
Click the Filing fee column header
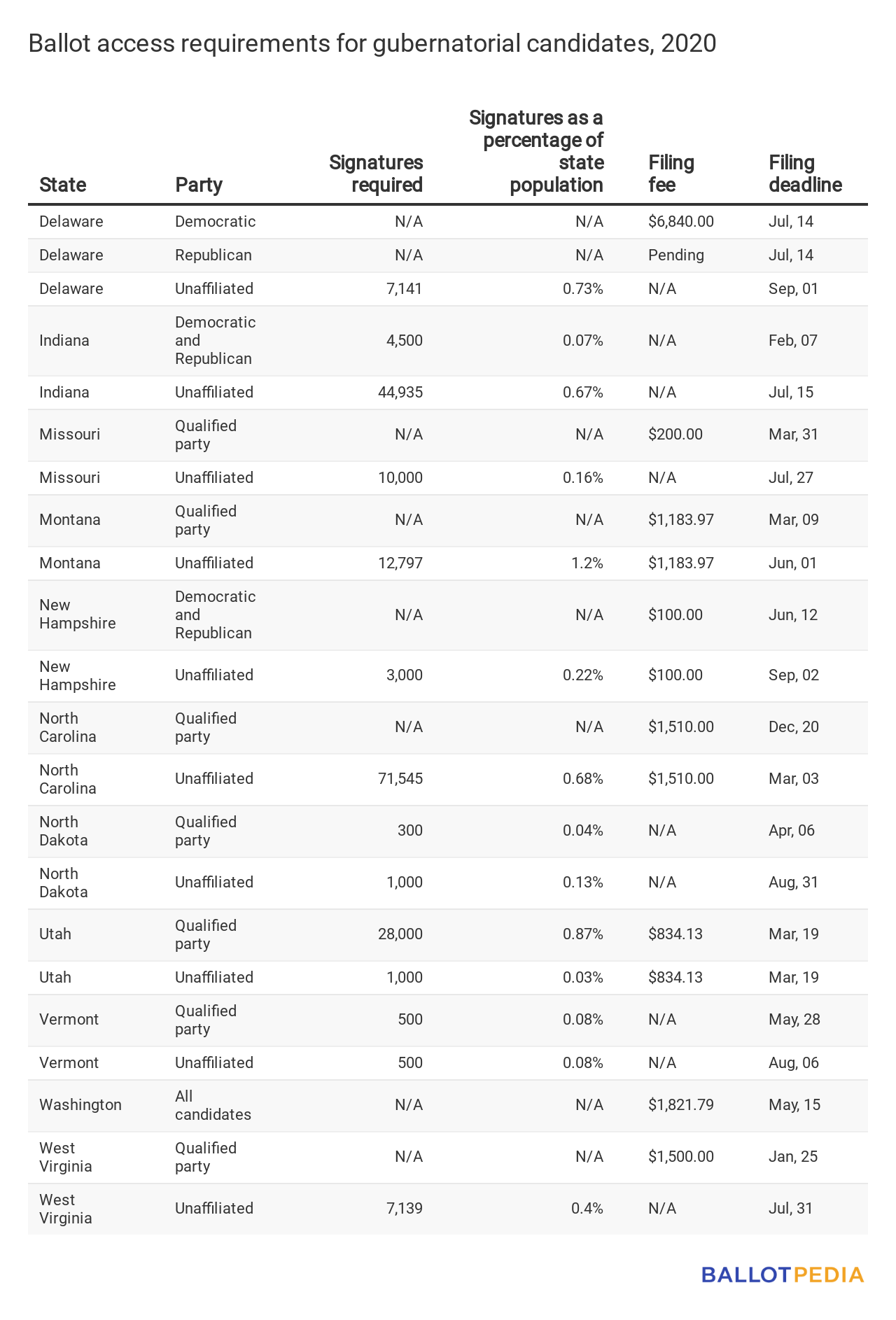click(x=671, y=174)
